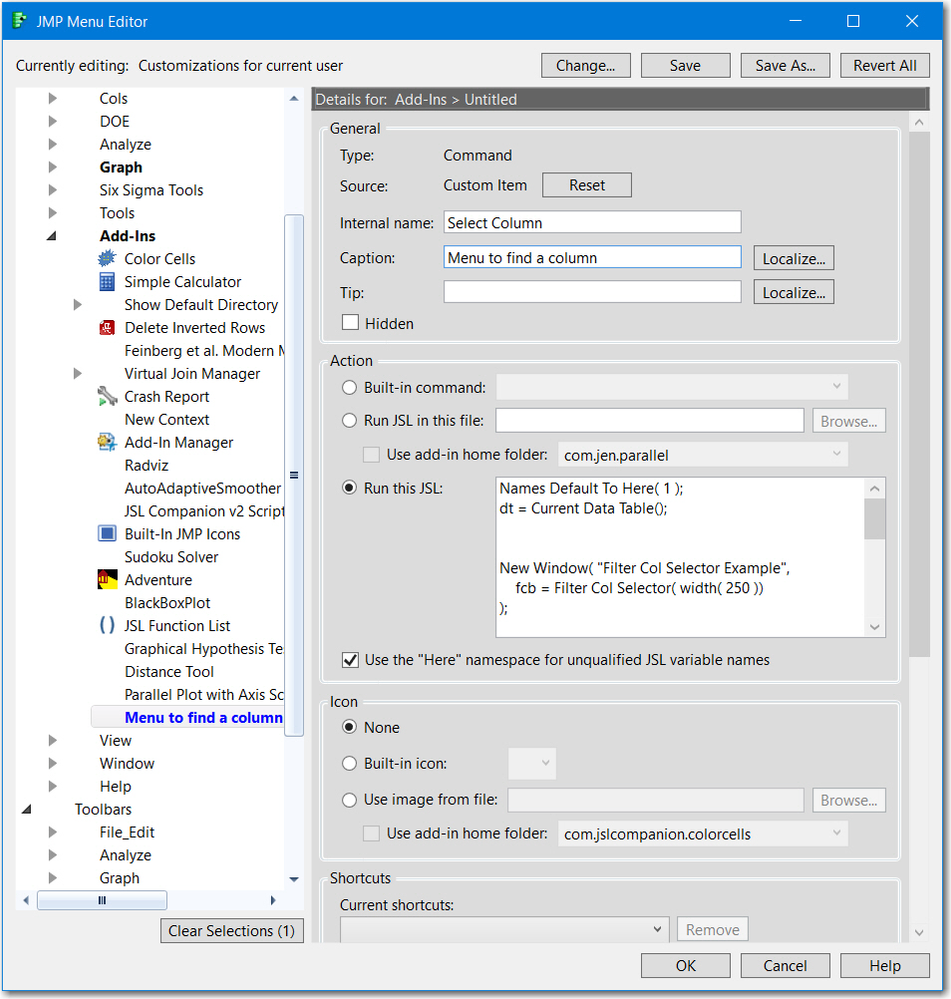Image resolution: width=951 pixels, height=999 pixels.
Task: Open the com.jslcompanion.colorcells dropdown
Action: 703,833
